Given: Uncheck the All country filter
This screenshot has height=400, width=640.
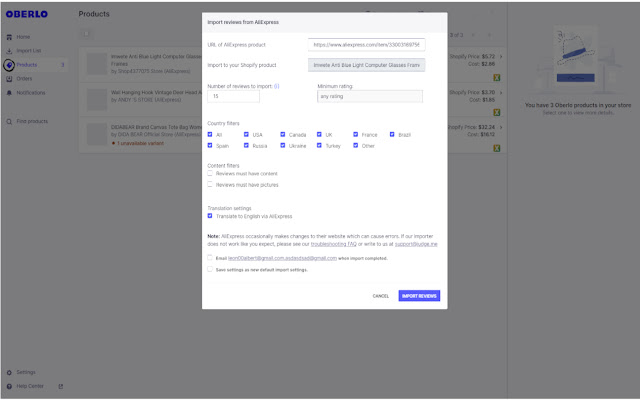Looking at the screenshot, I should [210, 135].
